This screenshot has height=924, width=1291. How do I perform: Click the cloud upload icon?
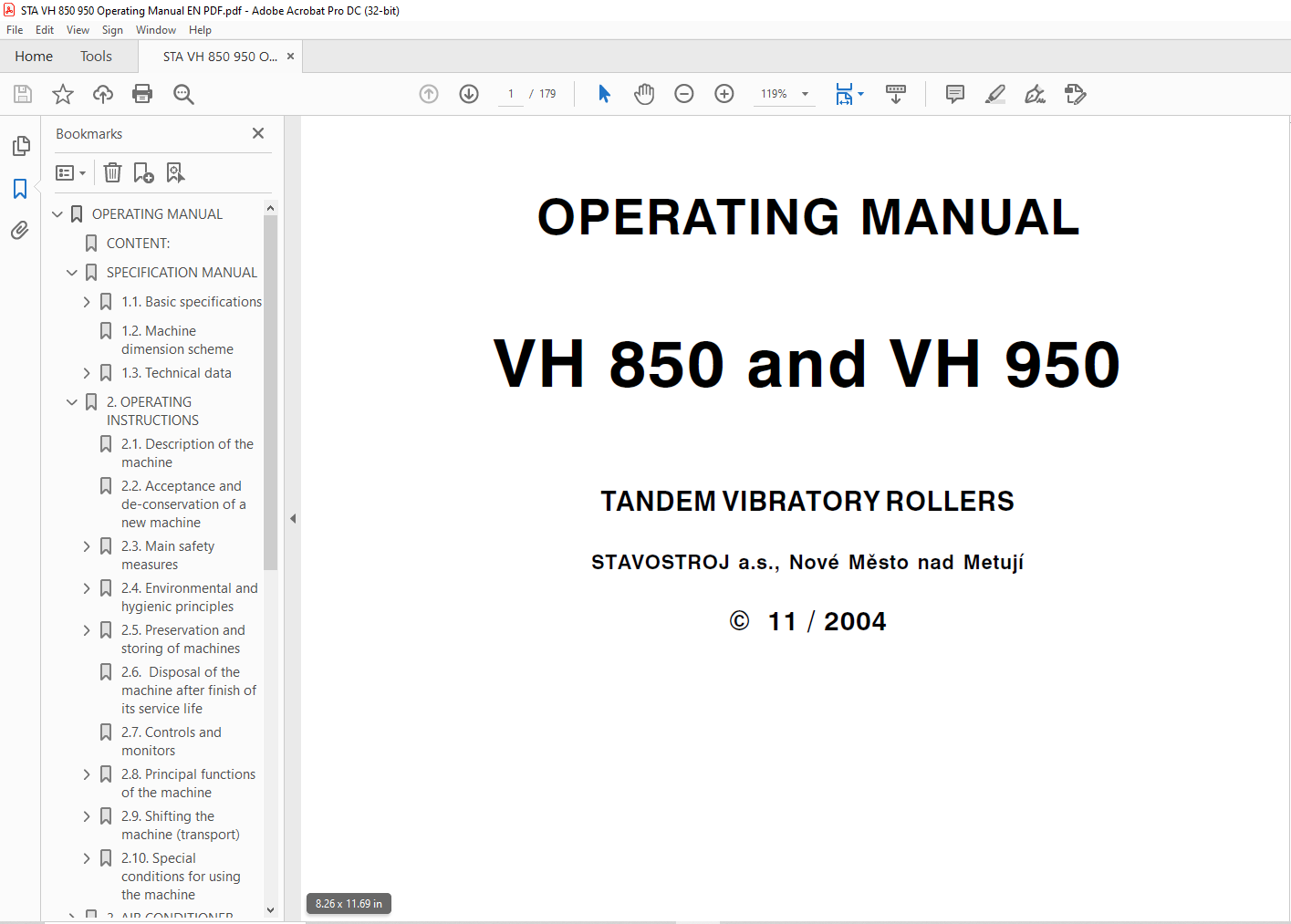point(103,94)
